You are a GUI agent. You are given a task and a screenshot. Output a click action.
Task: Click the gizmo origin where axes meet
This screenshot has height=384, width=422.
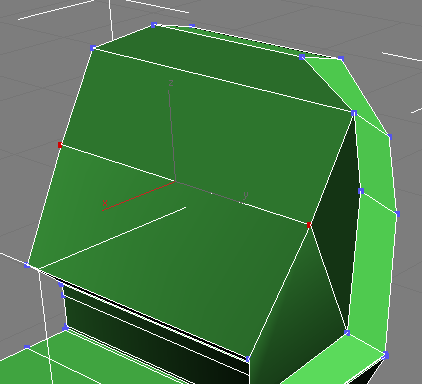[x=175, y=182]
